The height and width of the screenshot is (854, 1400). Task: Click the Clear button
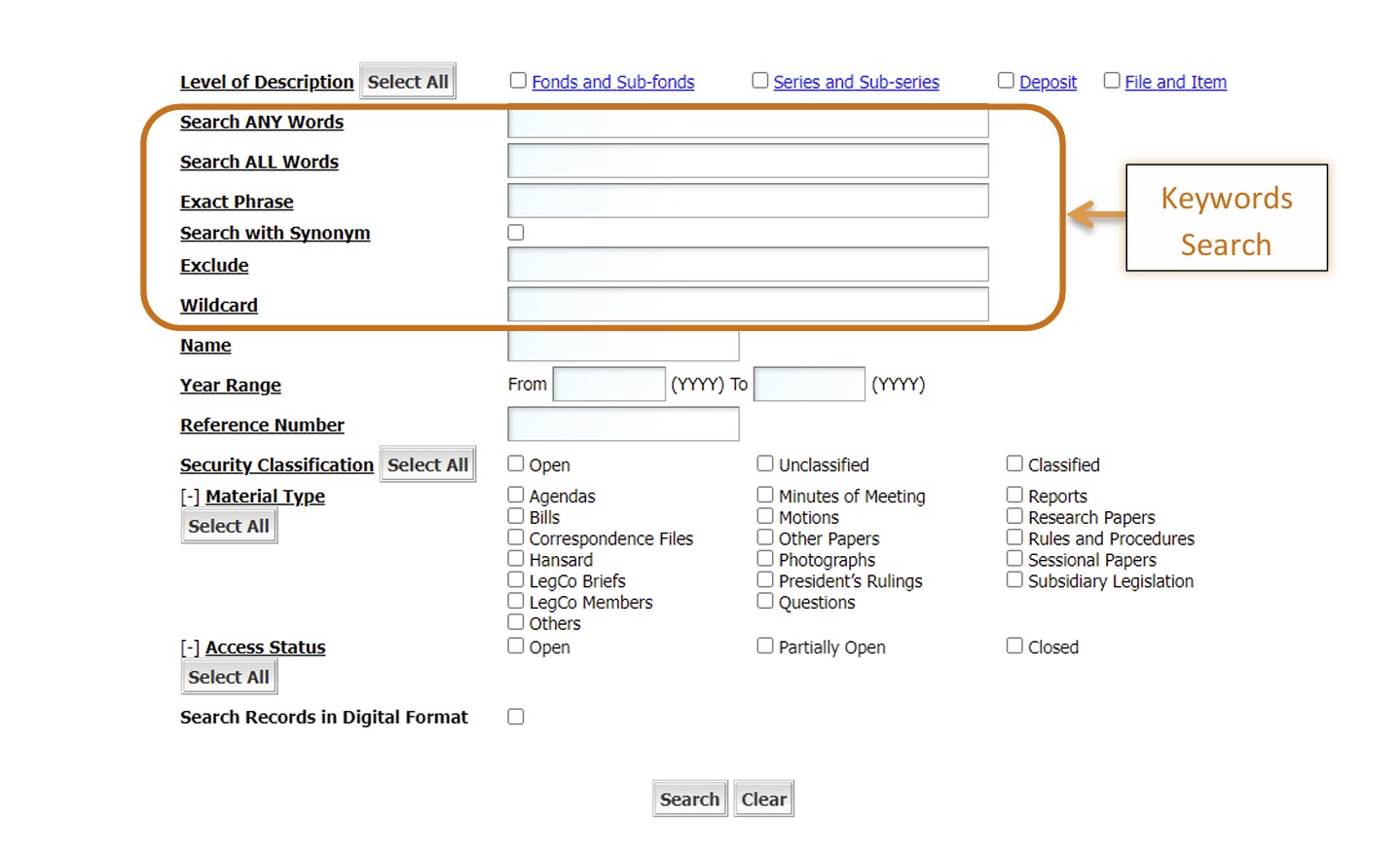point(764,798)
